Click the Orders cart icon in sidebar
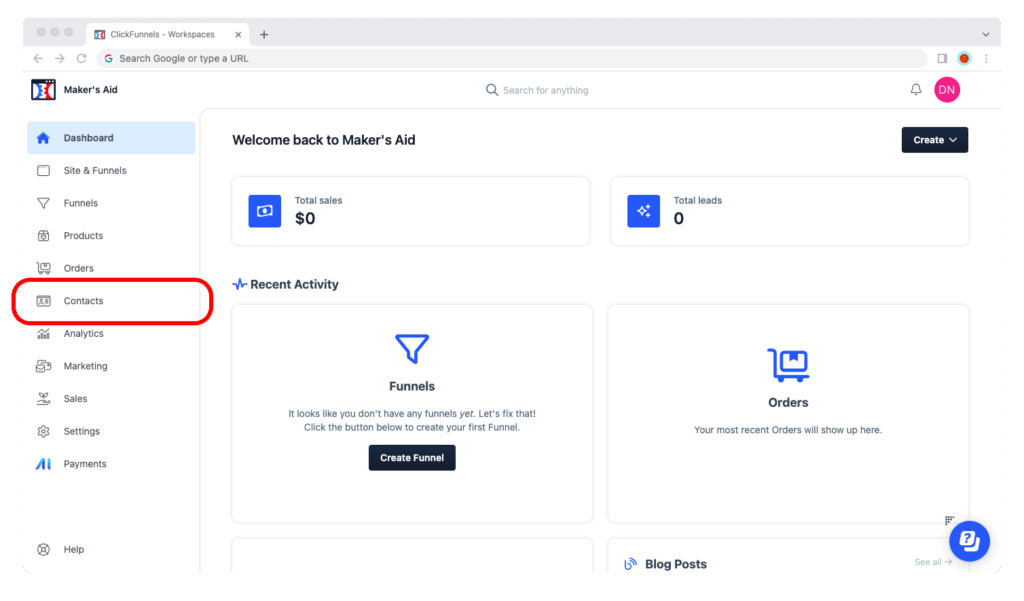The width and height of the screenshot is (1024, 601). pos(43,268)
